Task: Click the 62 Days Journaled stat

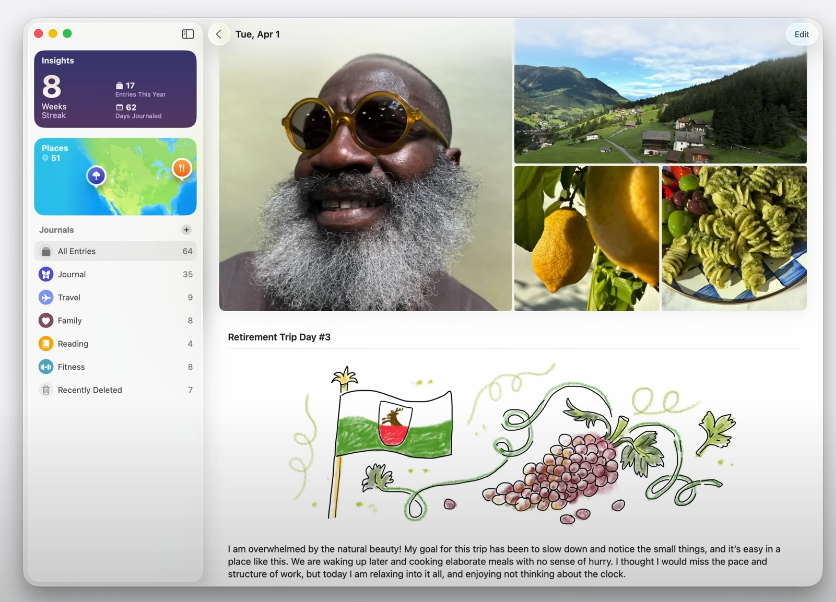Action: pos(139,111)
